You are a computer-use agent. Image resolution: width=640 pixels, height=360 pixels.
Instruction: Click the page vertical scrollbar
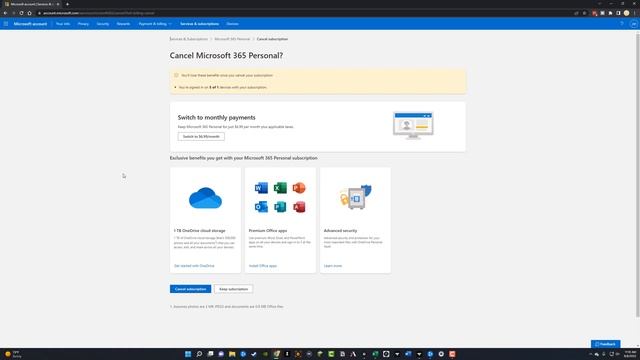[638, 176]
